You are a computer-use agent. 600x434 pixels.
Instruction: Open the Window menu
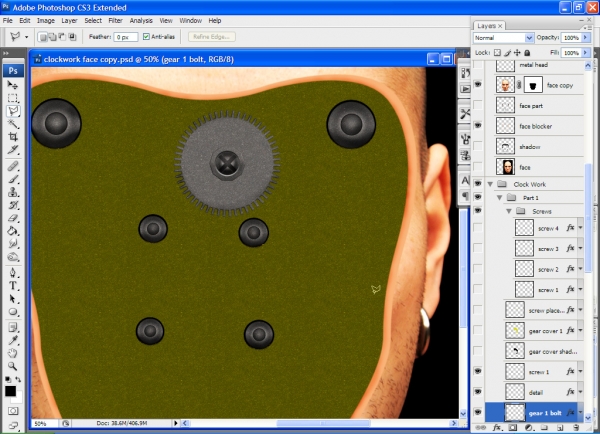coord(190,21)
